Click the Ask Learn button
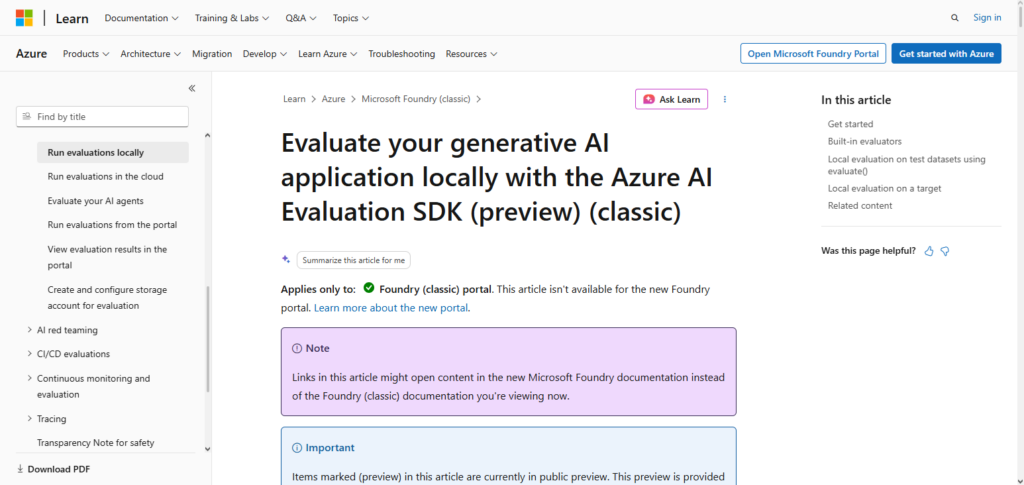 [671, 99]
